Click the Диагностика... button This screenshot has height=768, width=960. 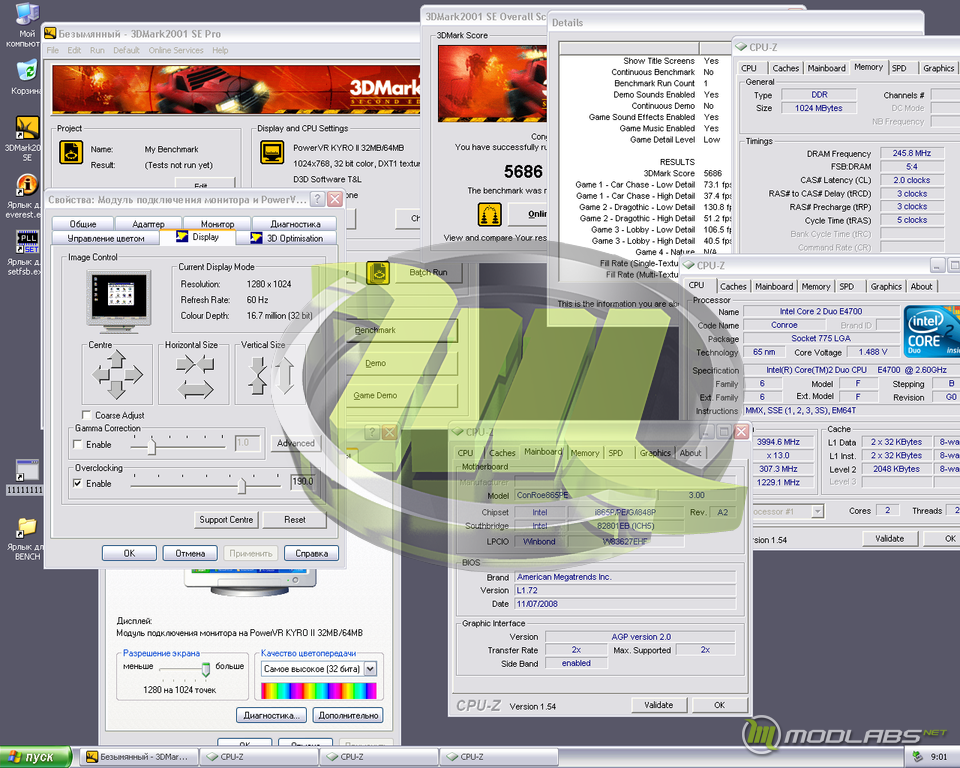271,715
